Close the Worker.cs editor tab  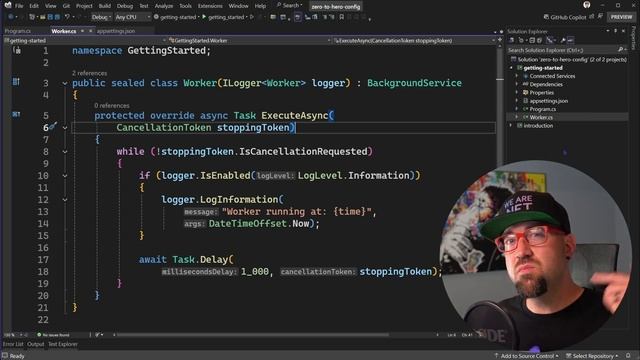click(x=91, y=31)
